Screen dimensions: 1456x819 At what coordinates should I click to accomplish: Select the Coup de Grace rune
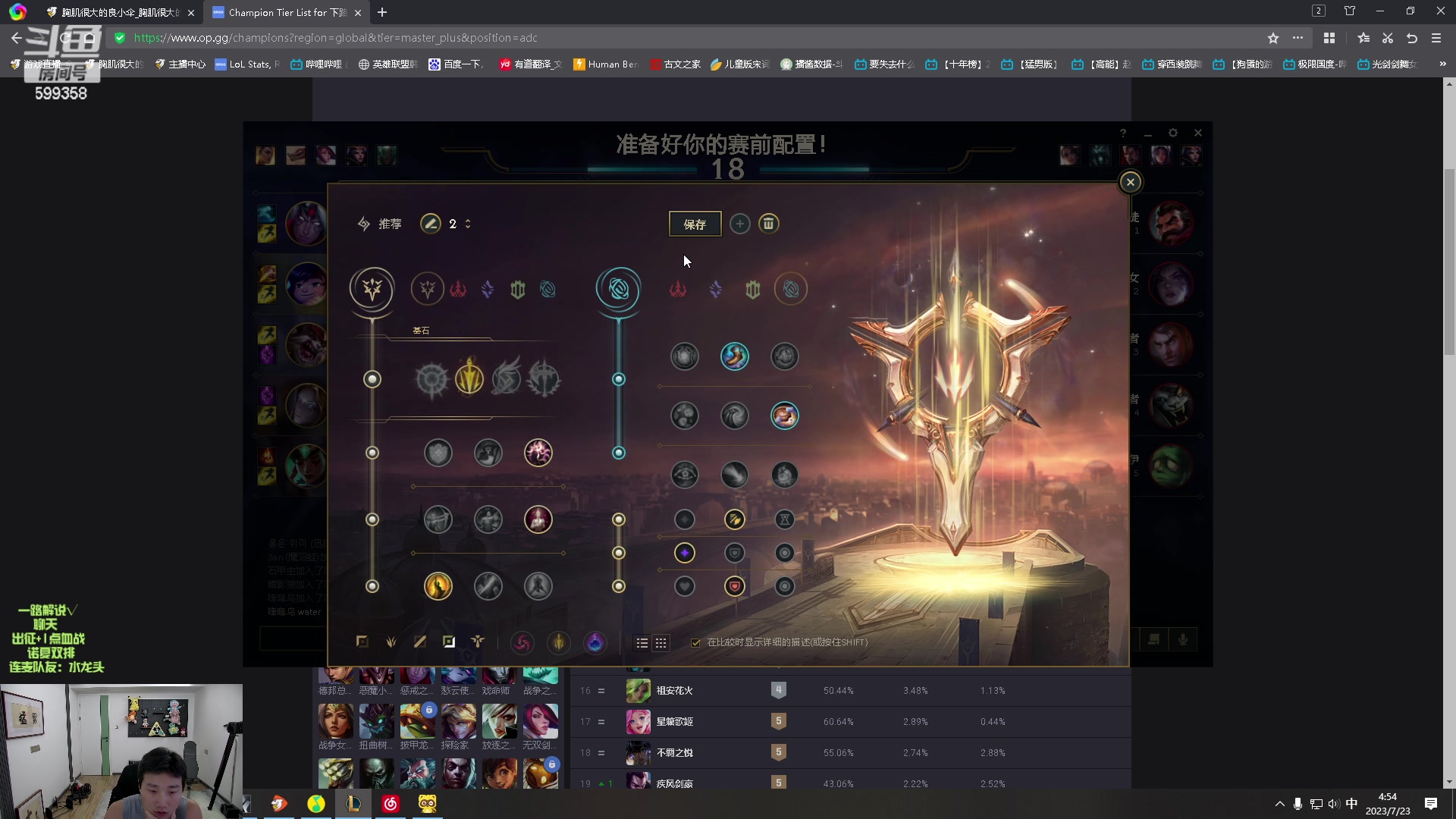(438, 586)
